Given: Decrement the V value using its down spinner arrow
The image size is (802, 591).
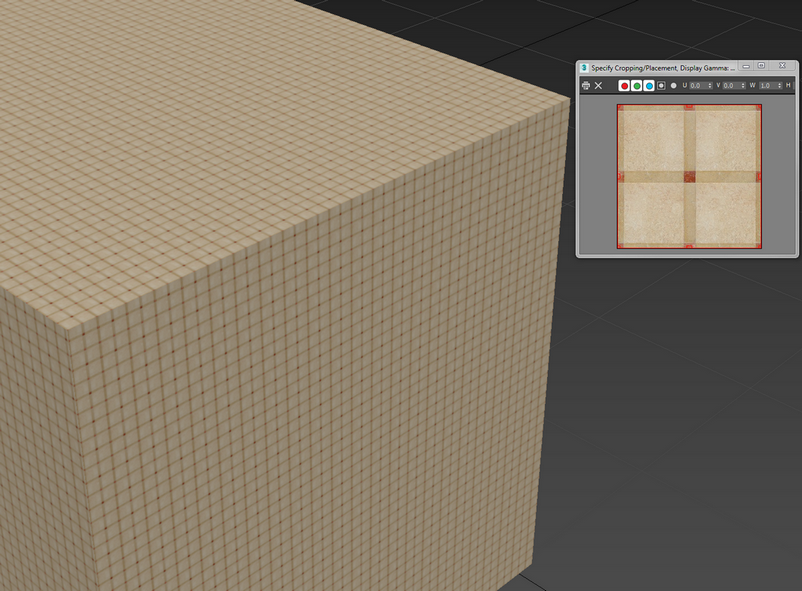Looking at the screenshot, I should point(742,89).
